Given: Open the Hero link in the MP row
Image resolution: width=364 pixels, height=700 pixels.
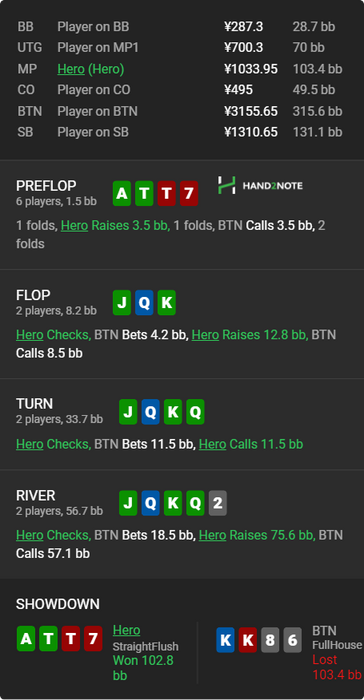Looking at the screenshot, I should [71, 69].
